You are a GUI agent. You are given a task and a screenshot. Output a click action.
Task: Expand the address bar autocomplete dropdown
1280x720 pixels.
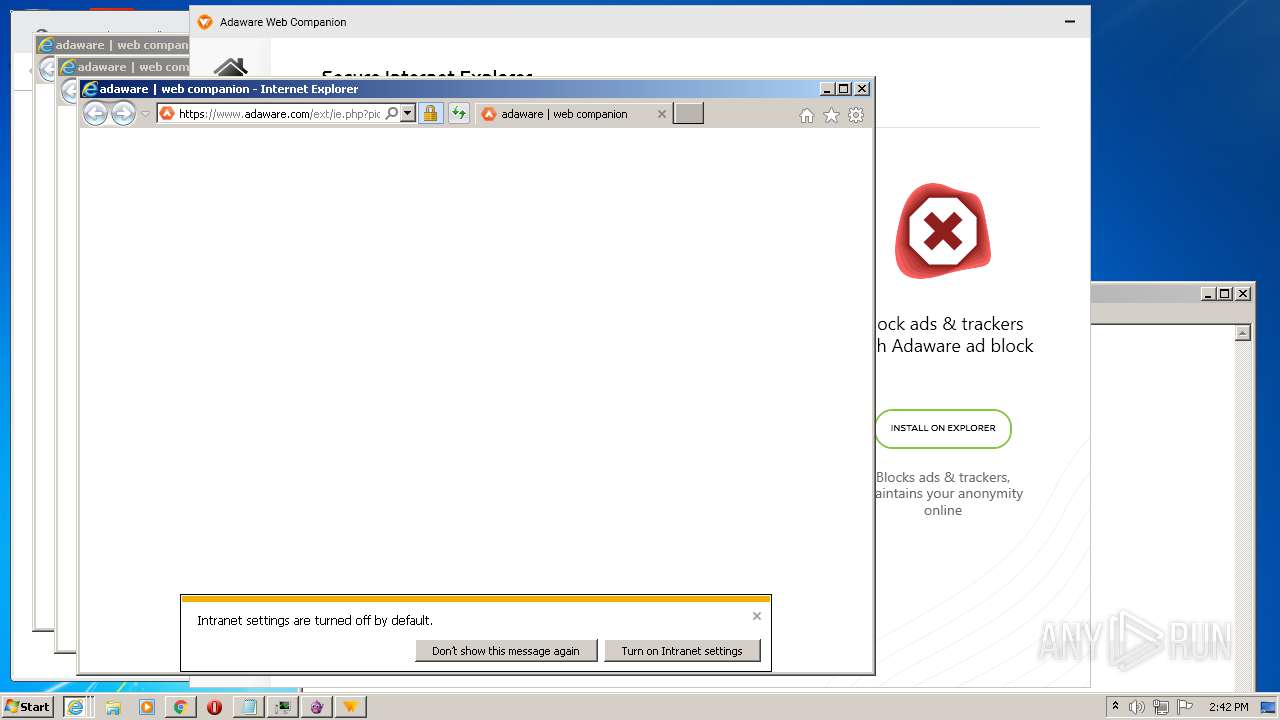(408, 114)
